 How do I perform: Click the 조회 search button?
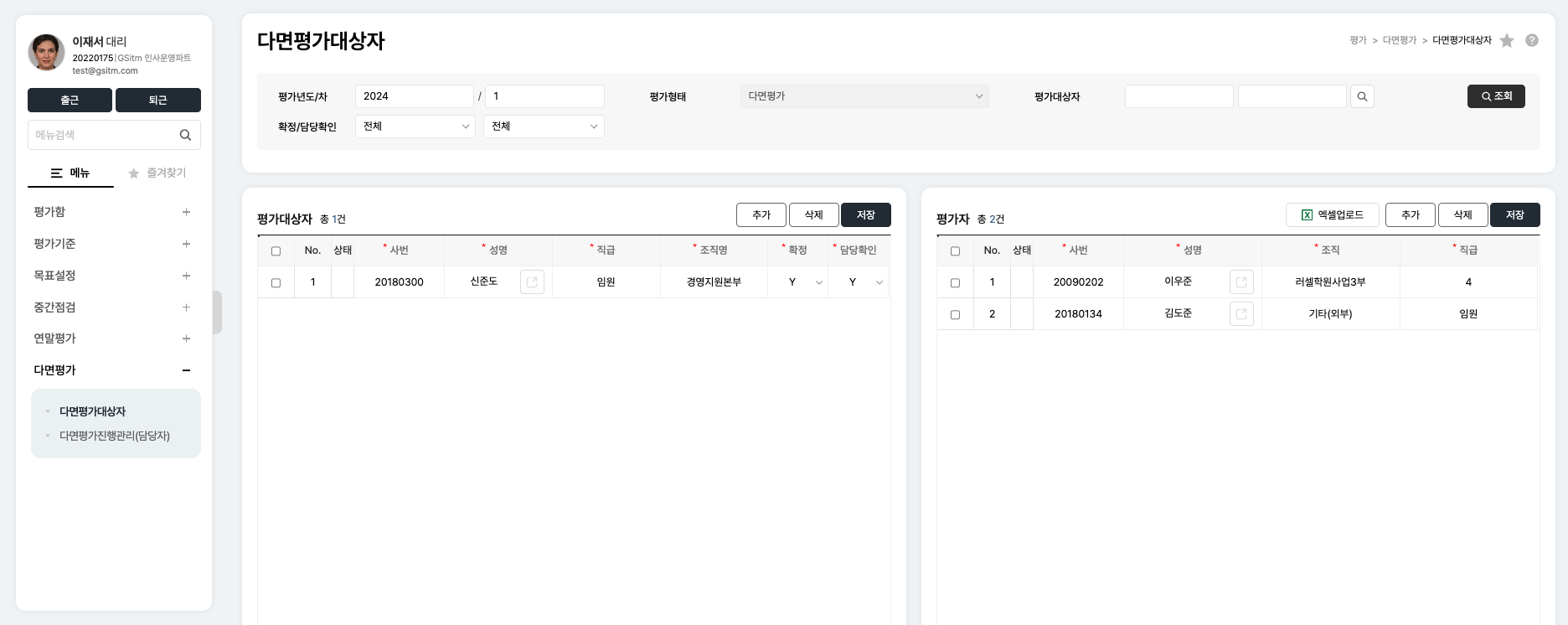click(1495, 96)
